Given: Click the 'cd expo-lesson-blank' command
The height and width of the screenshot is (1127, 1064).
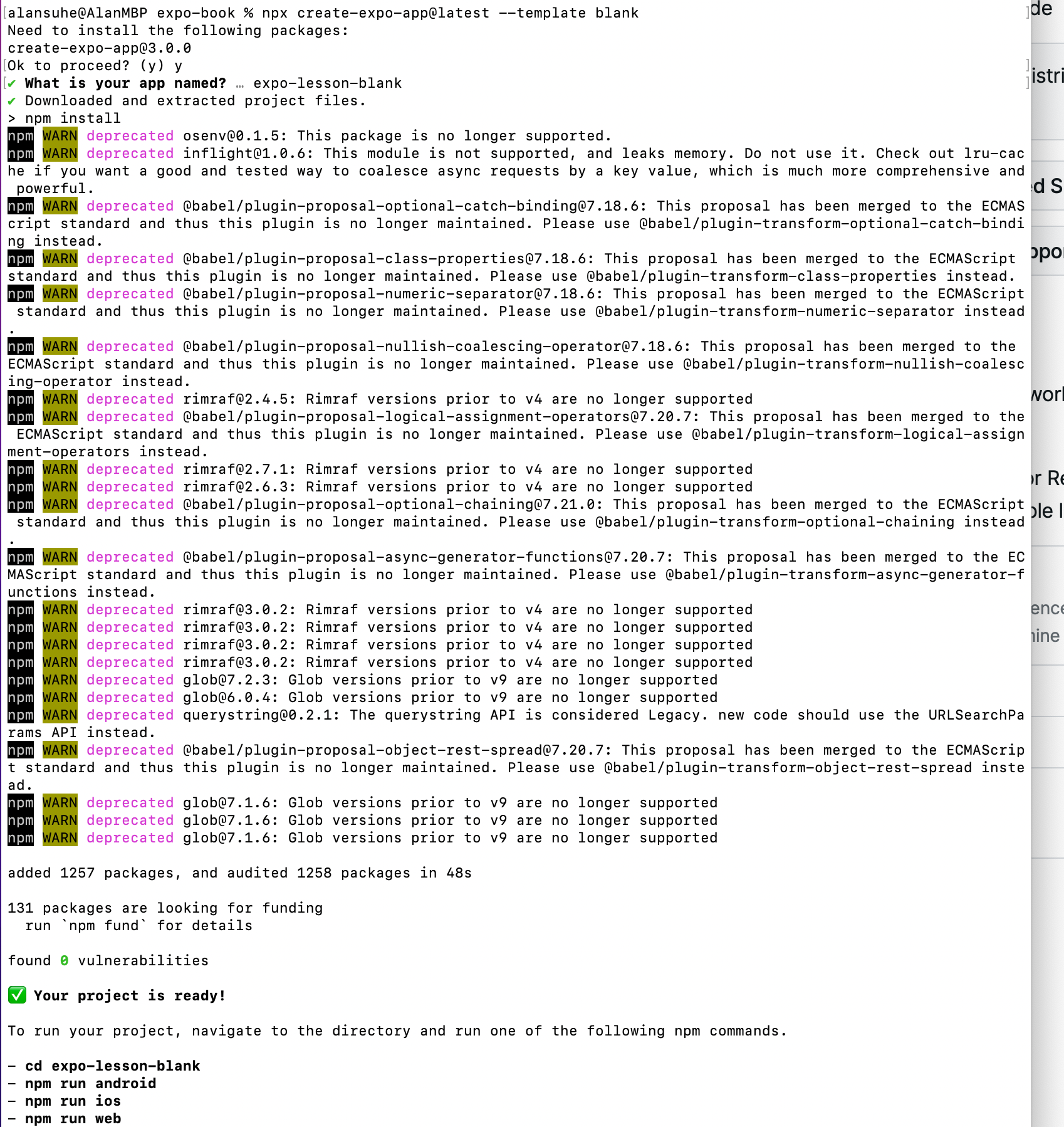Looking at the screenshot, I should (x=113, y=1066).
